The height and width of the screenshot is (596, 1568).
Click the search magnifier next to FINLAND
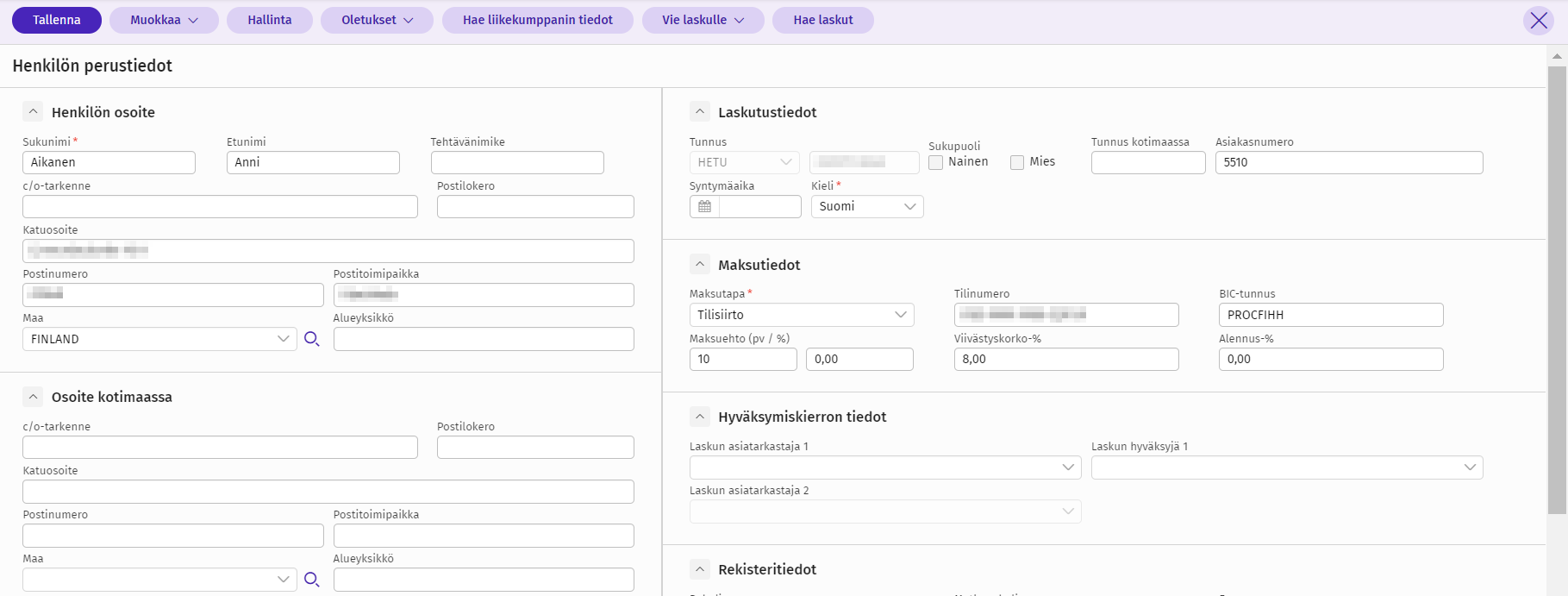[312, 339]
